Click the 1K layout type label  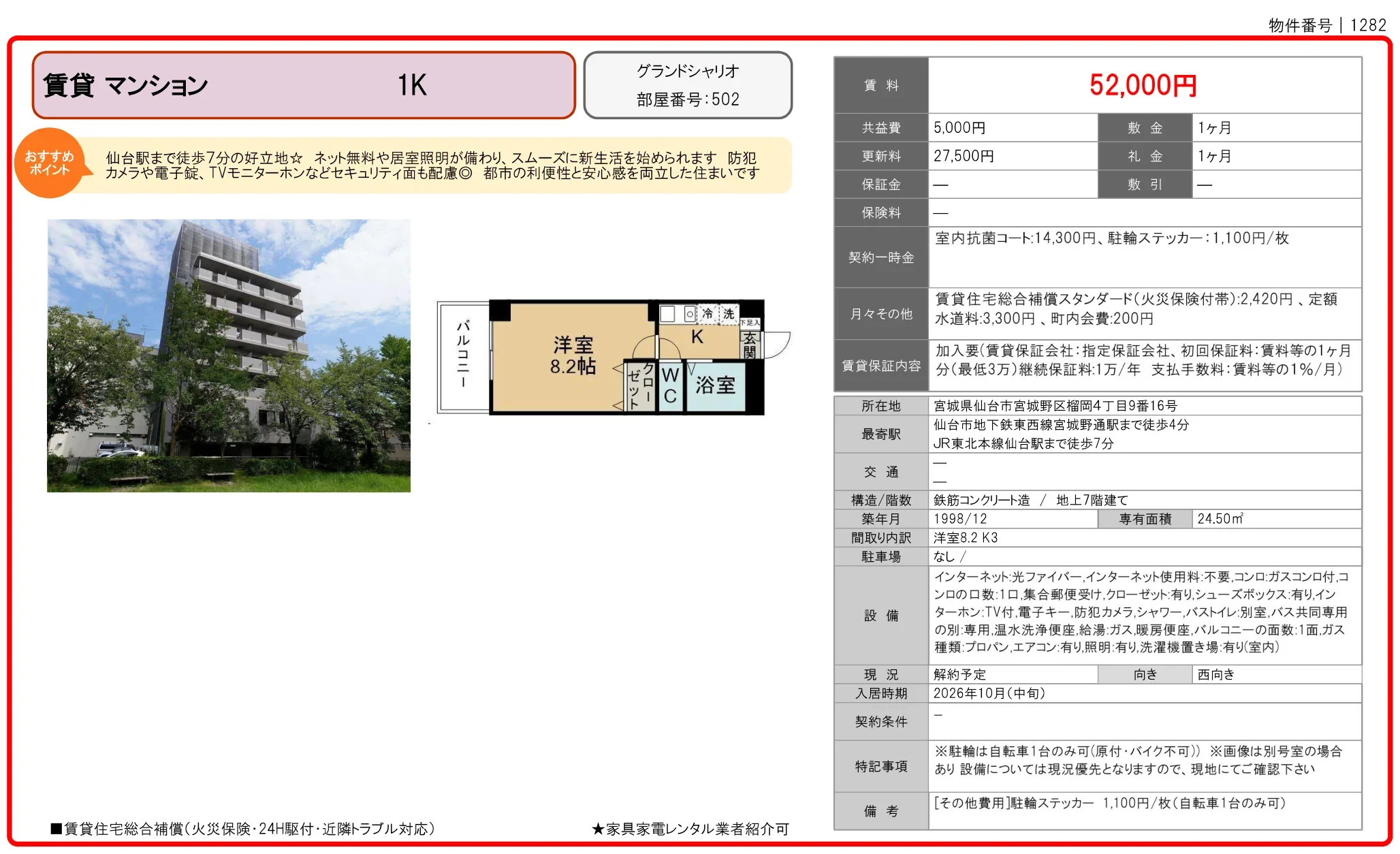[x=412, y=85]
